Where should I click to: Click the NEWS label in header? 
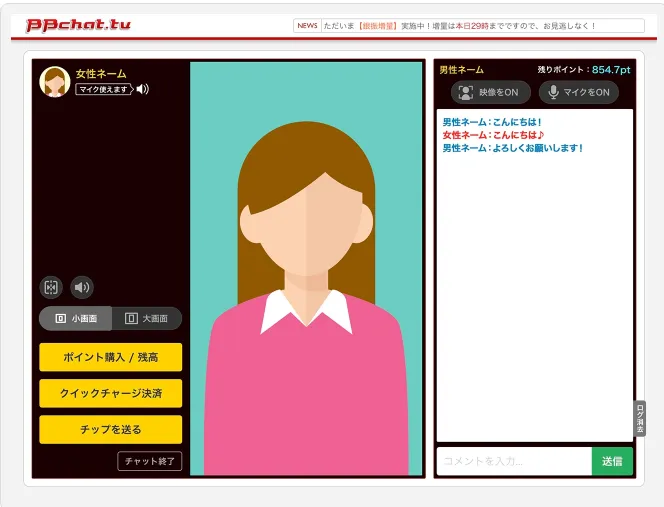(307, 26)
